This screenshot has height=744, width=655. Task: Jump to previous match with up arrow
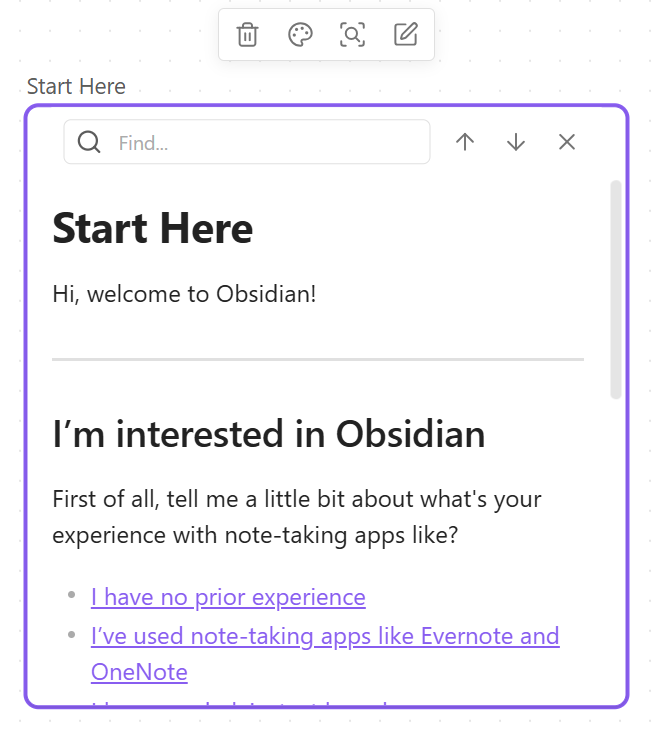[x=464, y=142]
